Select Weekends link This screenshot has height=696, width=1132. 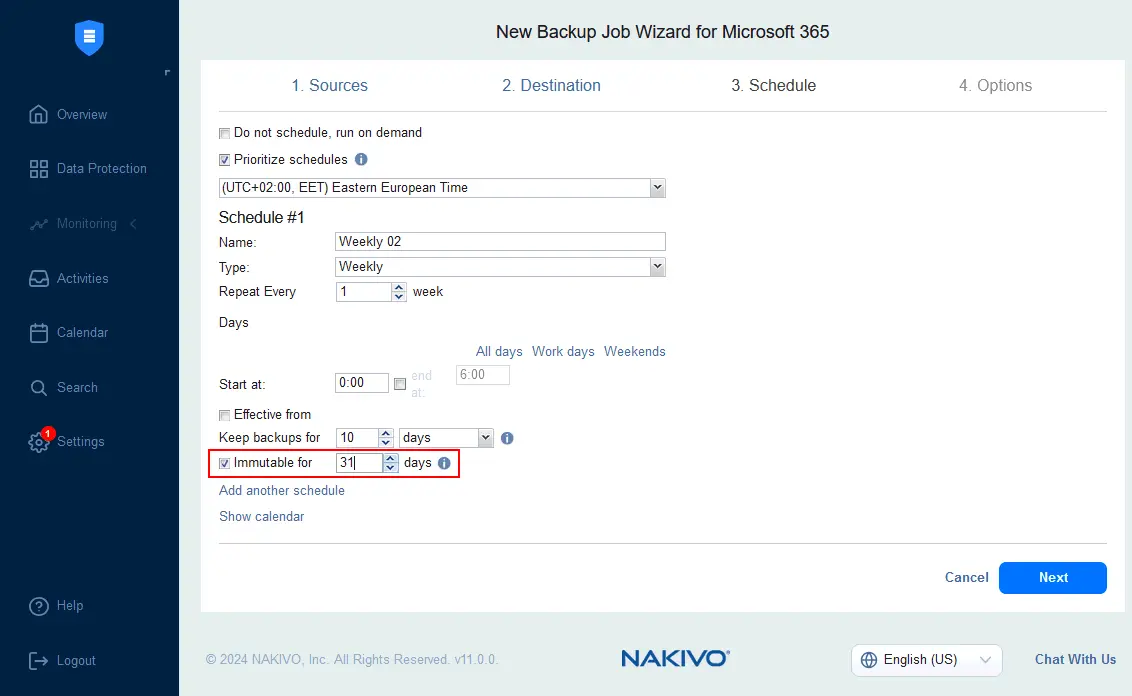coord(635,352)
